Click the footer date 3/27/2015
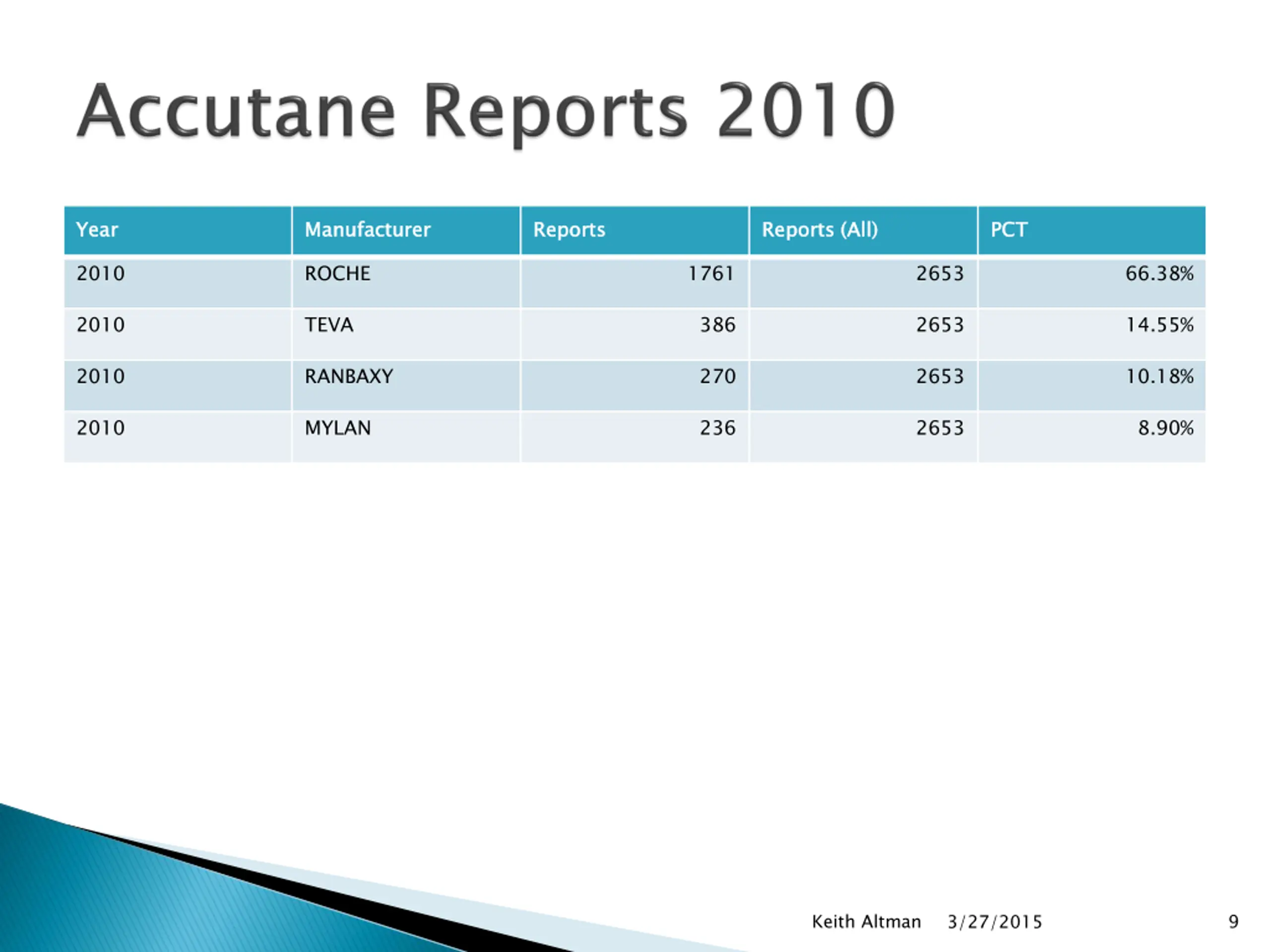This screenshot has height=952, width=1270. (x=995, y=922)
